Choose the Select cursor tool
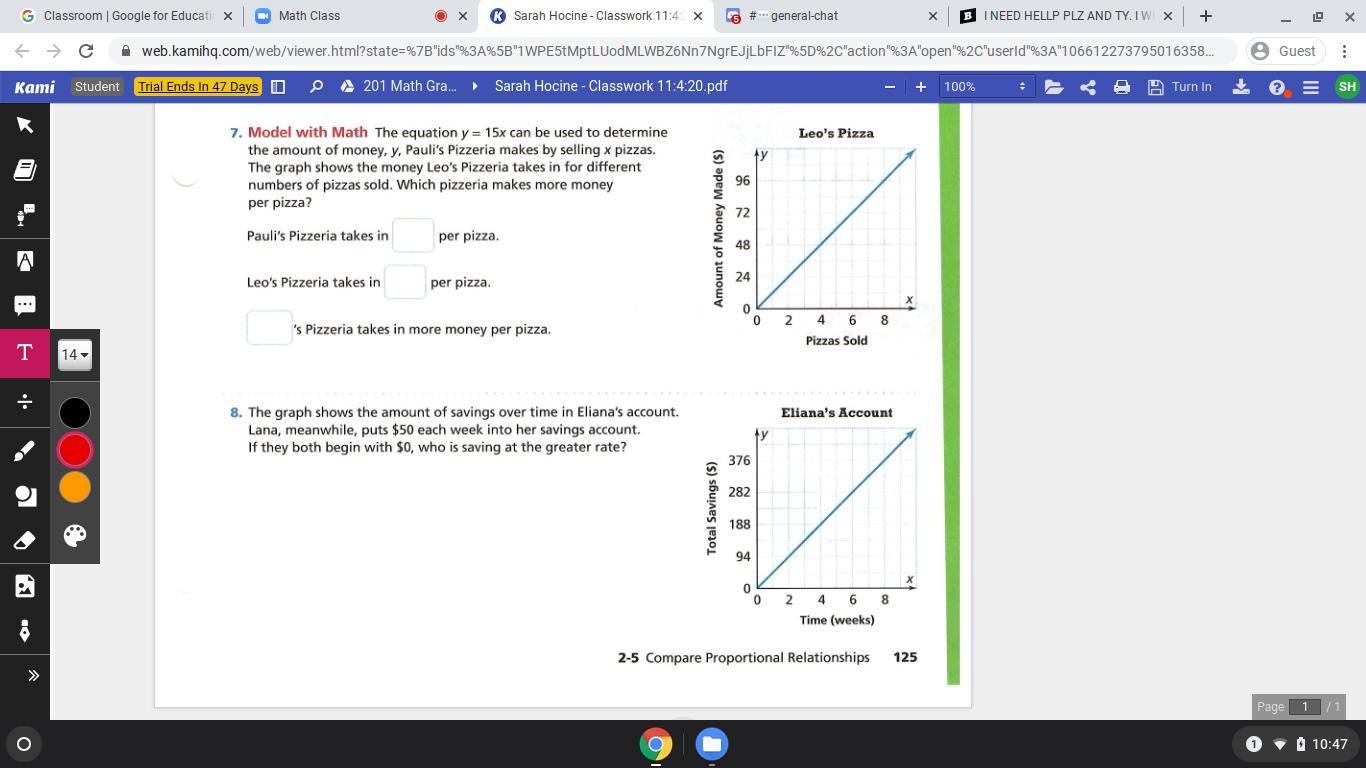Viewport: 1366px width, 768px height. coord(25,125)
